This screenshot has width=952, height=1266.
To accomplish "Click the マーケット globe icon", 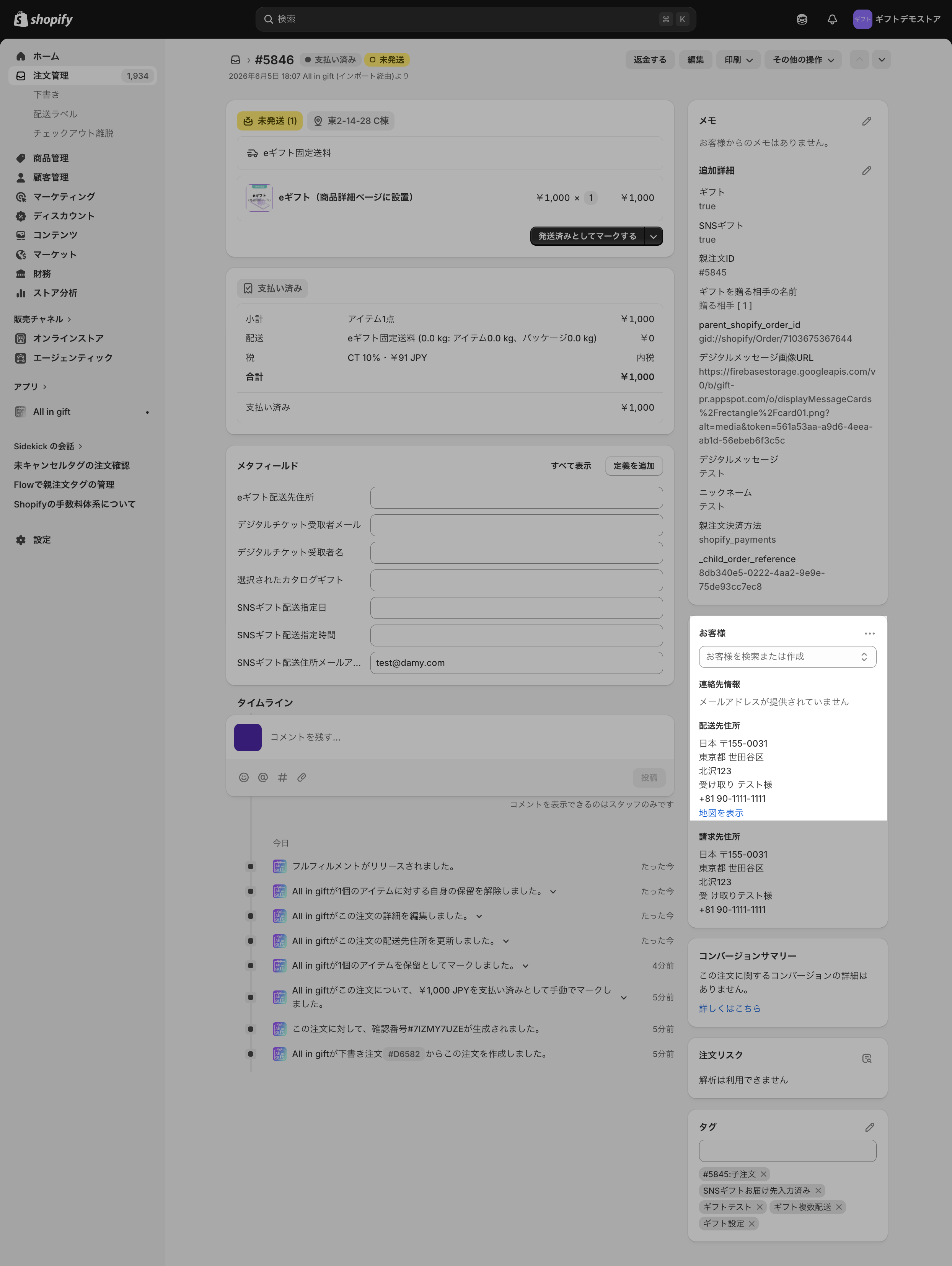I will pos(21,254).
